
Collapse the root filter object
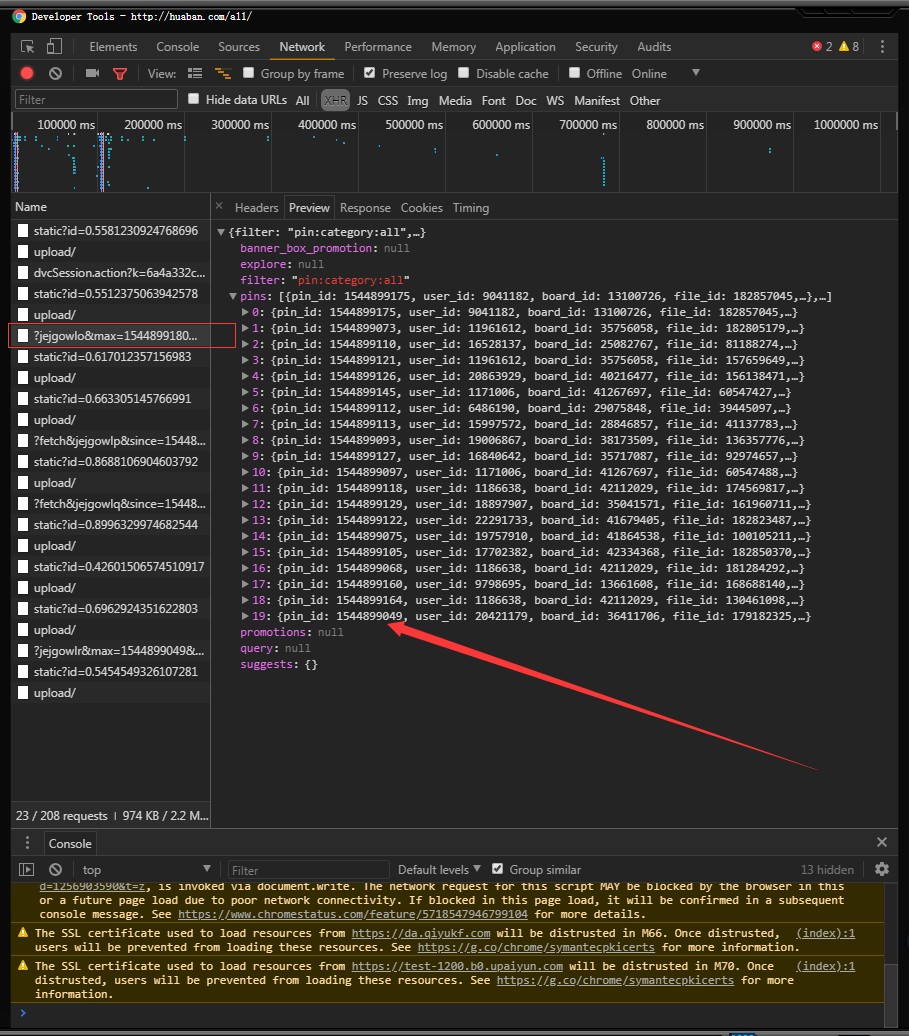point(221,233)
